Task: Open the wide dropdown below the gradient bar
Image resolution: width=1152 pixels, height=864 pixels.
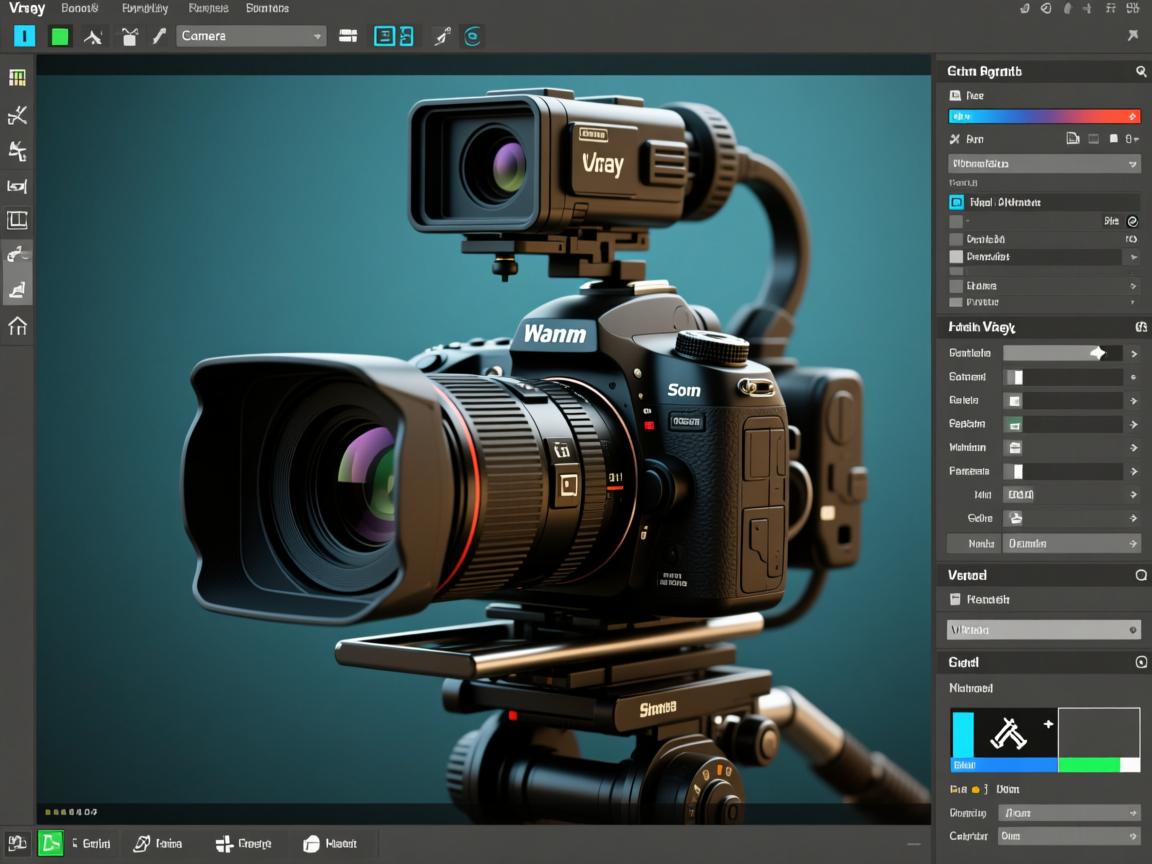Action: [x=1044, y=163]
